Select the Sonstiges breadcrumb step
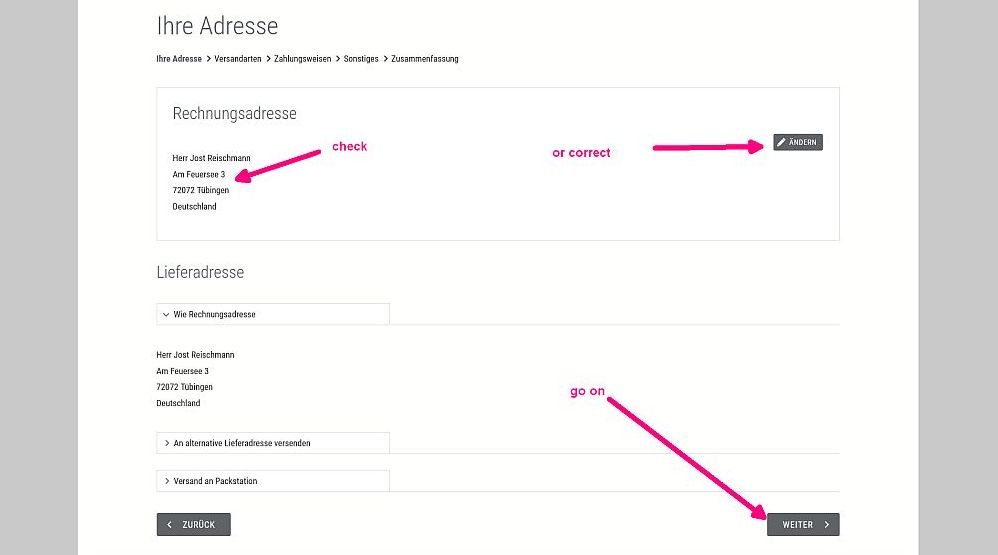 point(361,59)
